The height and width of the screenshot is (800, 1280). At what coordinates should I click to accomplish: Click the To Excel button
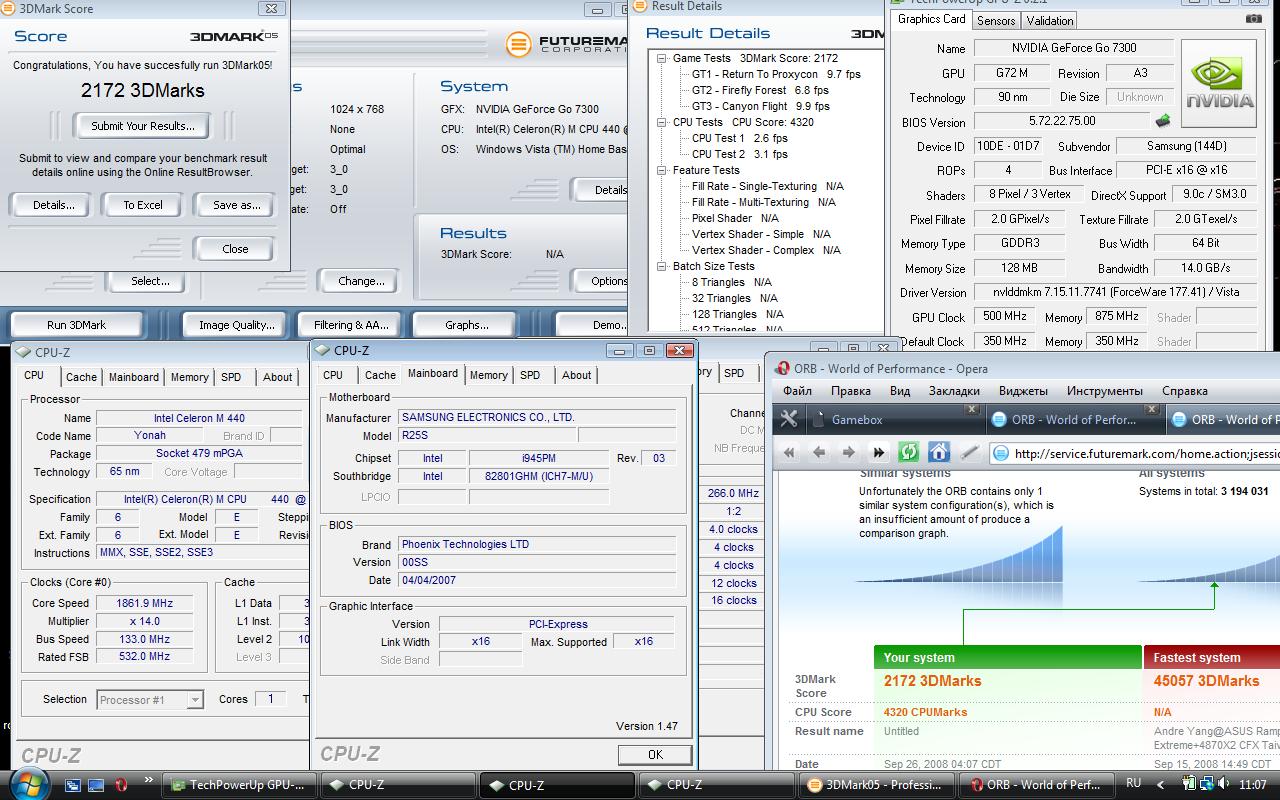point(143,205)
